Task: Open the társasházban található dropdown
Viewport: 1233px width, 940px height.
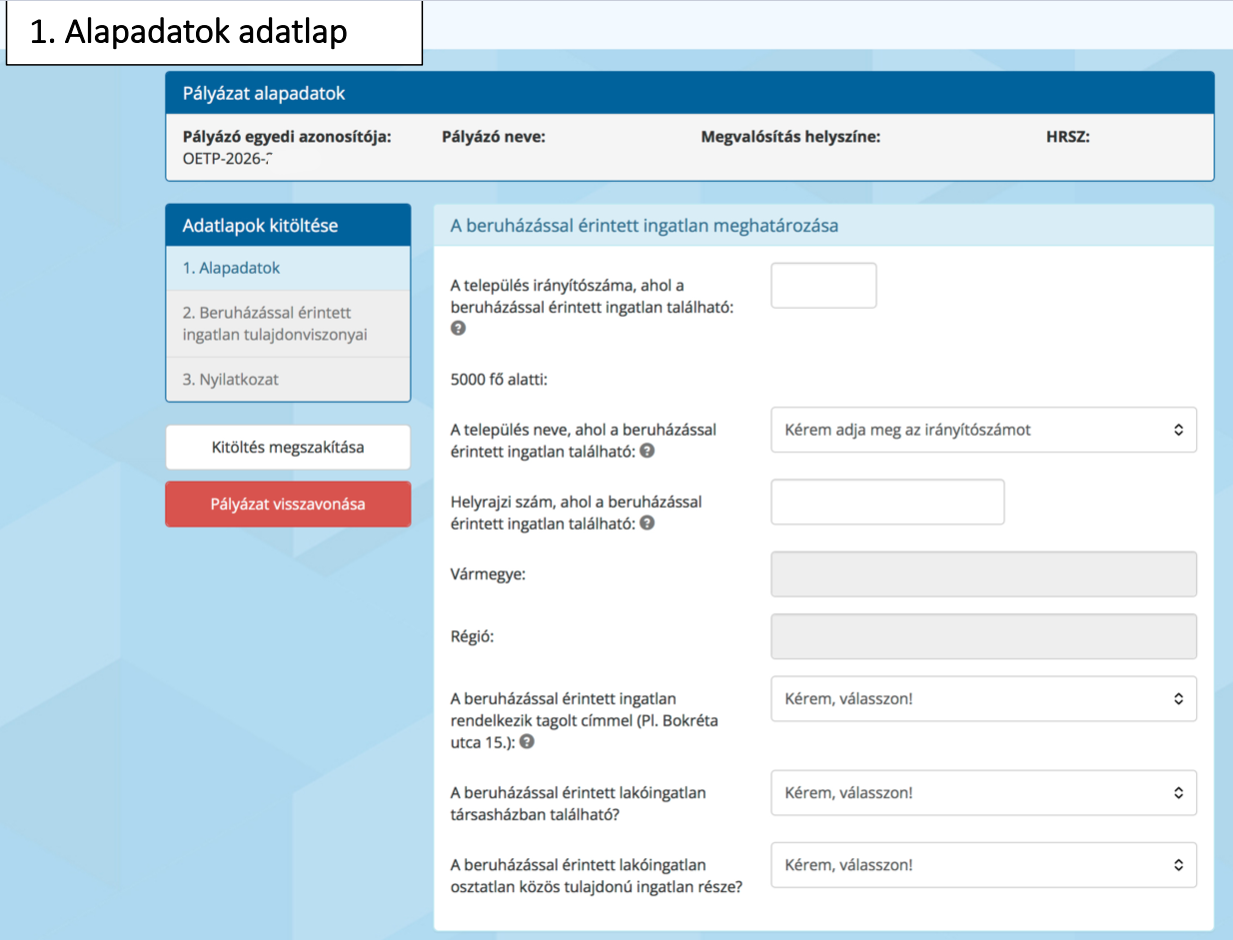Action: click(x=983, y=793)
